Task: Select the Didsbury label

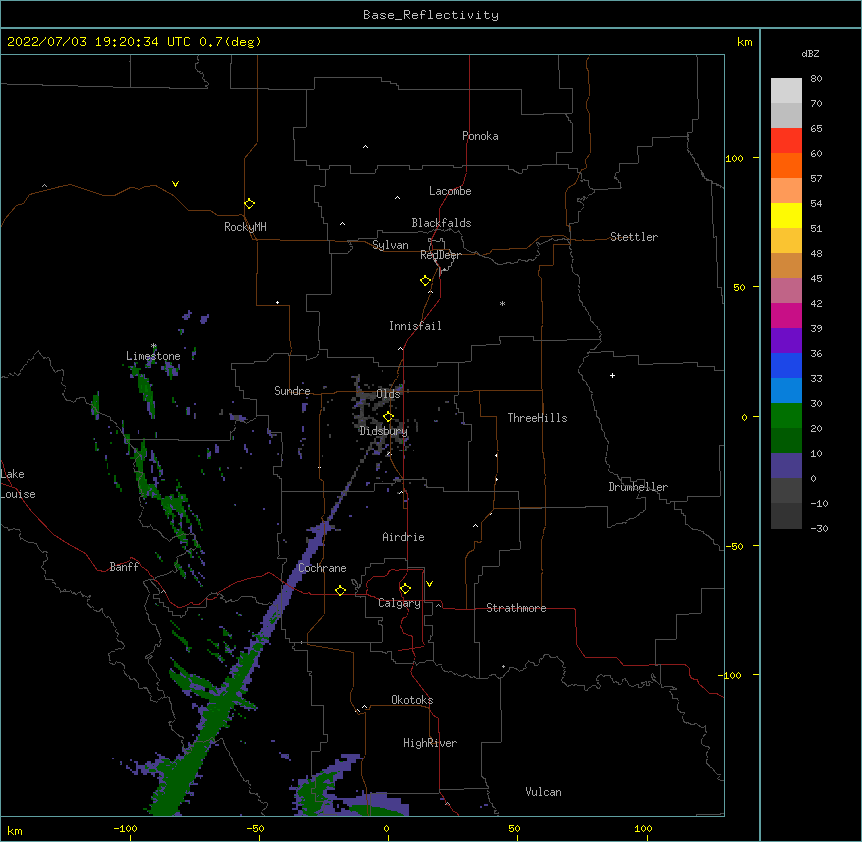Action: click(x=383, y=431)
